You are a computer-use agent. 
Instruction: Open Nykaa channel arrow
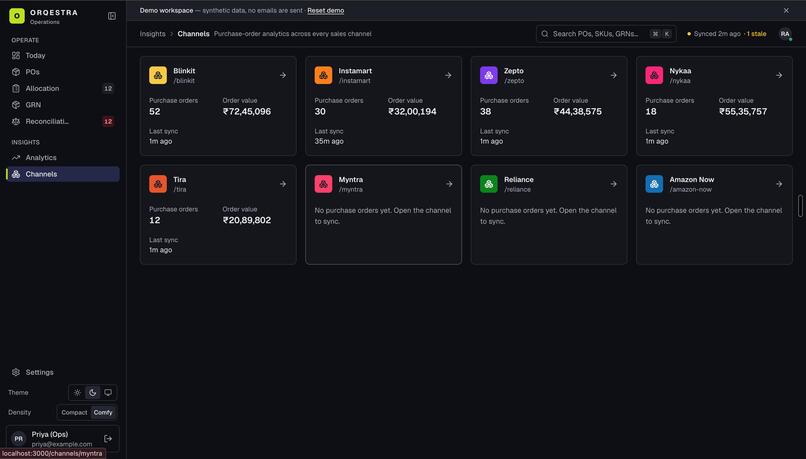coord(779,75)
